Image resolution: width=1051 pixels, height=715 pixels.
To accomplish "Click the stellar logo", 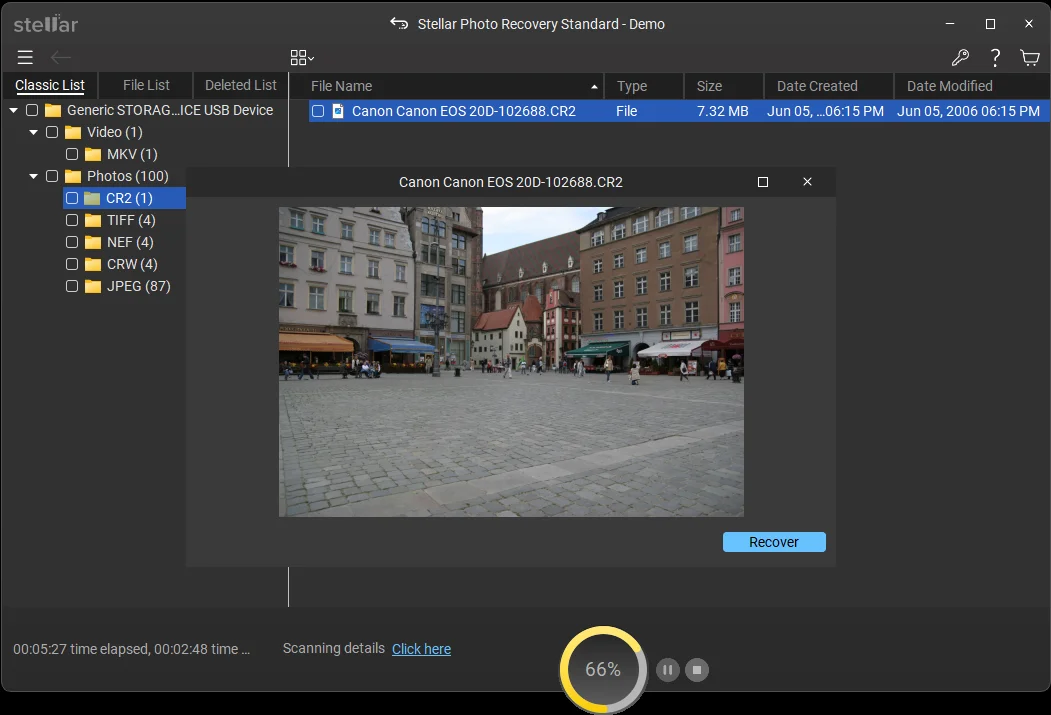I will 46,24.
